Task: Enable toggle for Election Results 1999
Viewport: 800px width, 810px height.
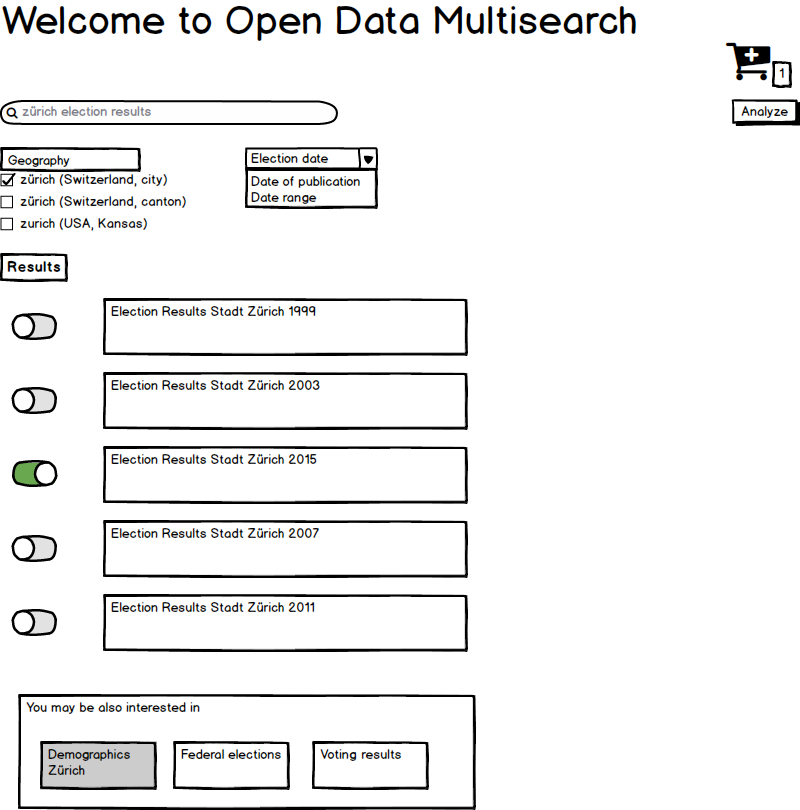Action: 34,326
